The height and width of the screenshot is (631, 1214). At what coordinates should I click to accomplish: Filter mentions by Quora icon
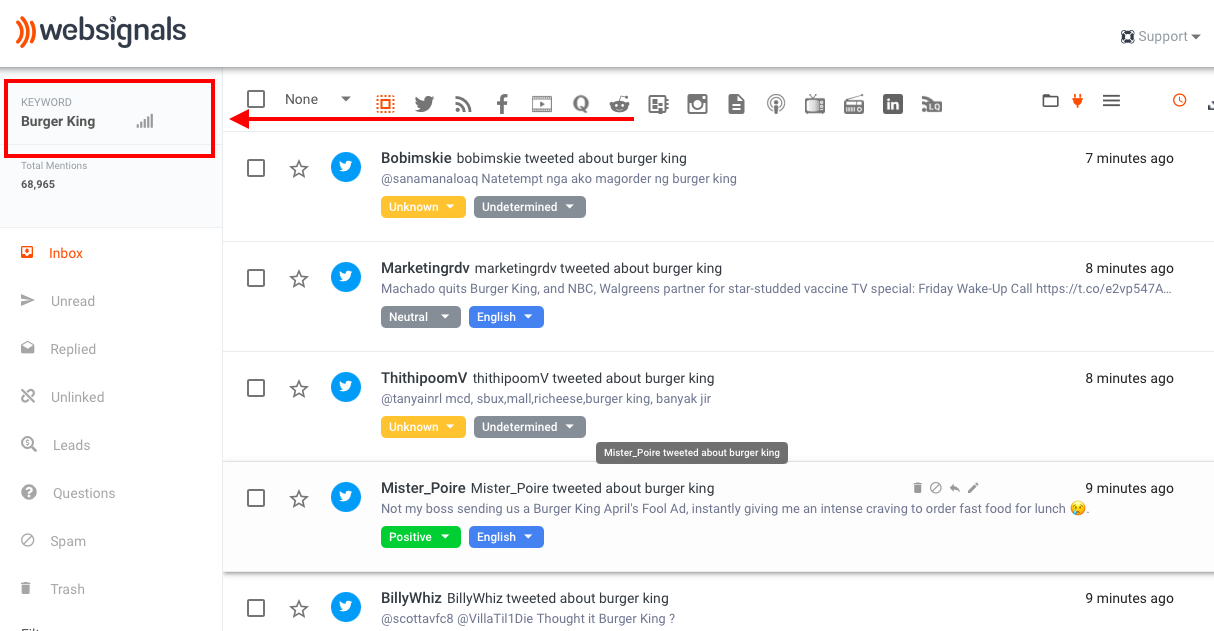tap(580, 103)
